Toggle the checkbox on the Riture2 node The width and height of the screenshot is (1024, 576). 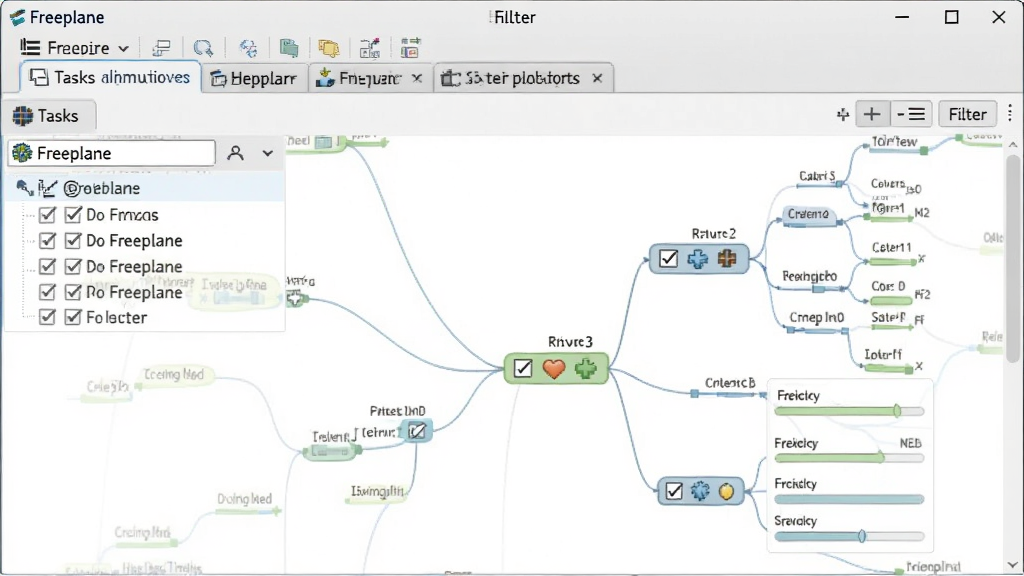click(x=668, y=259)
